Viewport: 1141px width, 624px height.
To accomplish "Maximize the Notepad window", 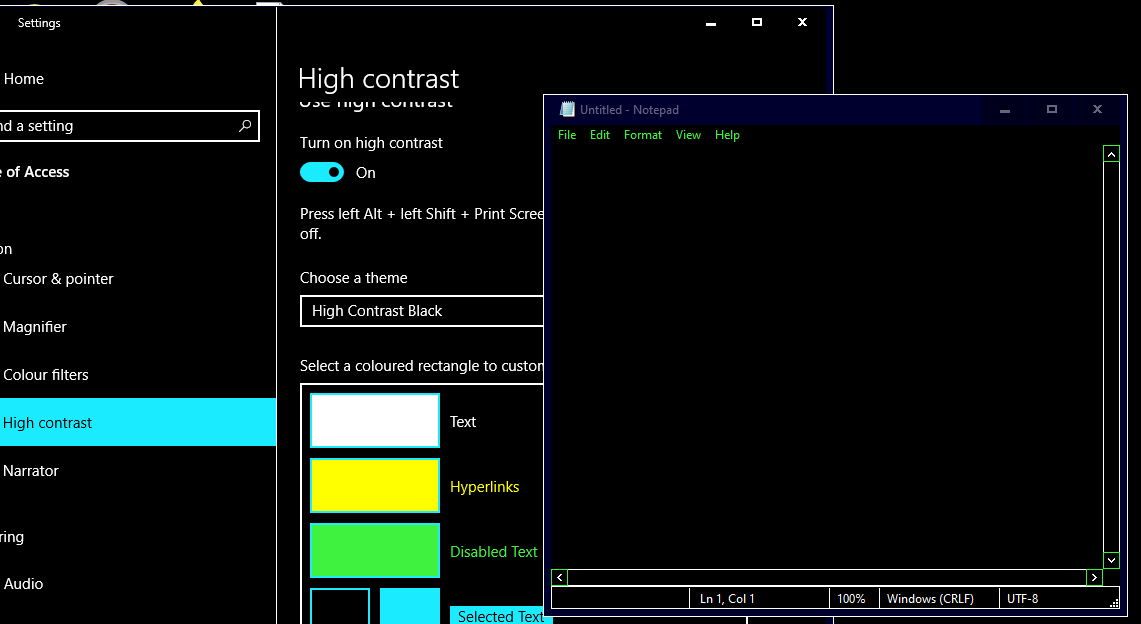I will (x=1051, y=110).
